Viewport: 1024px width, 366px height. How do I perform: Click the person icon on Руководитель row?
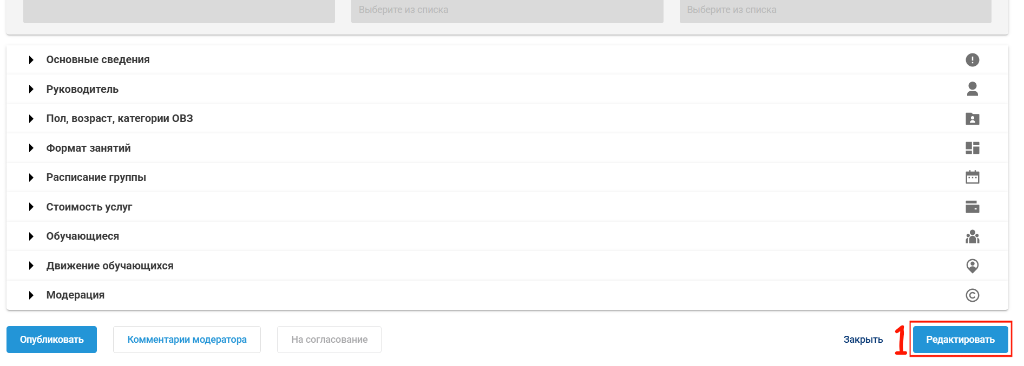click(x=972, y=89)
